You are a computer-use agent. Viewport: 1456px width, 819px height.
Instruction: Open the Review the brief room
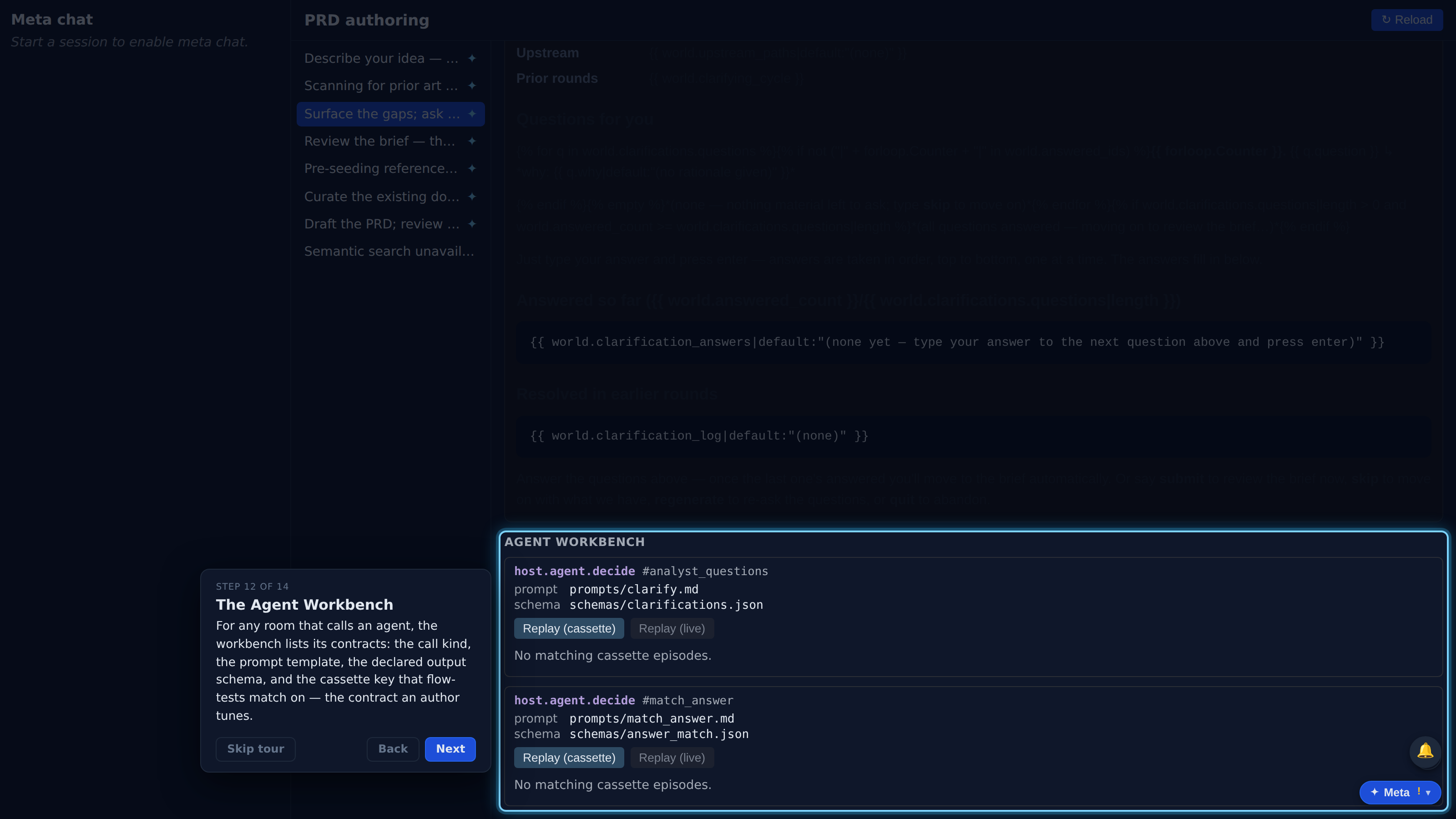coord(390,141)
